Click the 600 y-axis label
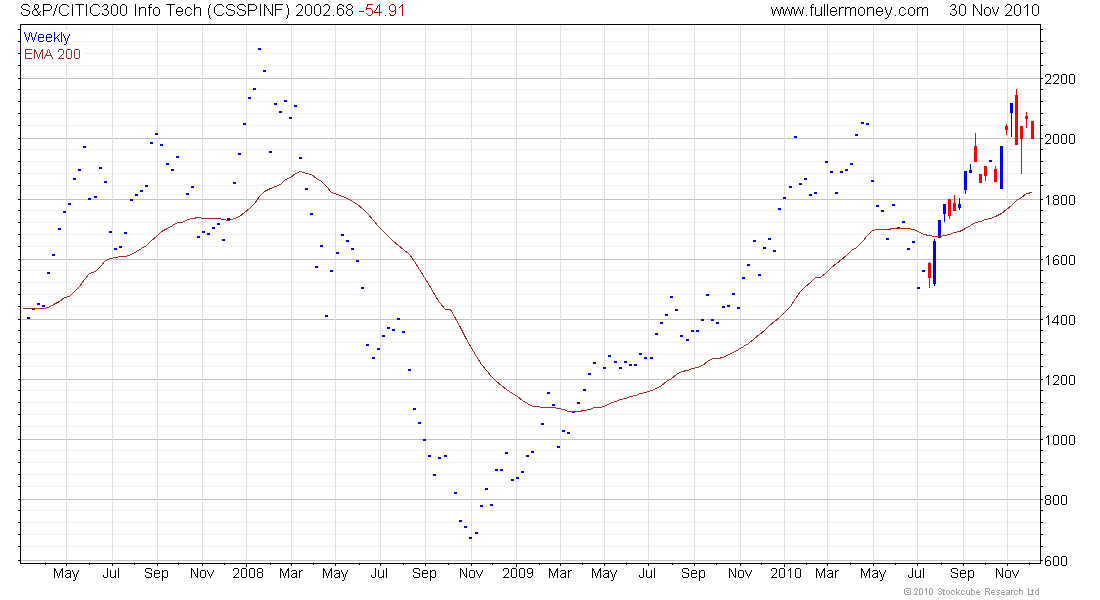Image resolution: width=1100 pixels, height=600 pixels. 1056,561
